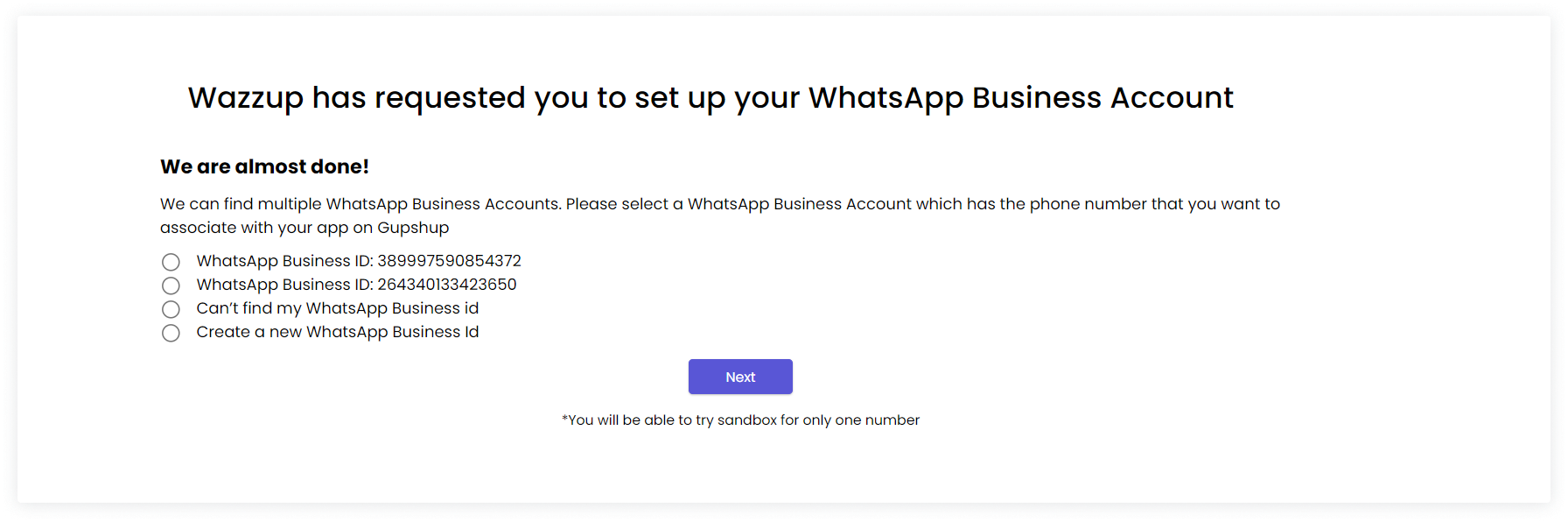This screenshot has width=1568, height=522.
Task: Click the label "WhatsApp Business ID: 264340133423650"
Action: coord(356,285)
